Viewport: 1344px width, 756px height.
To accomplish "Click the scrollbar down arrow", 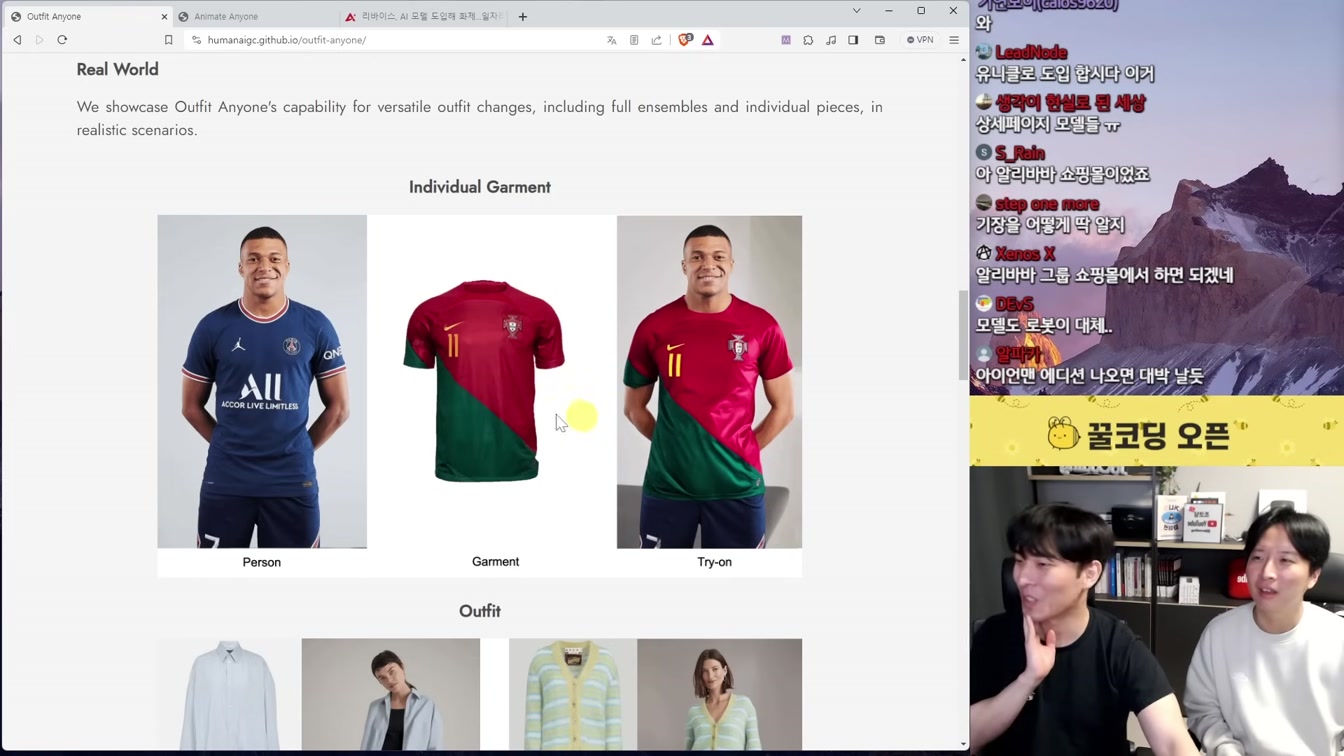I will click(963, 744).
